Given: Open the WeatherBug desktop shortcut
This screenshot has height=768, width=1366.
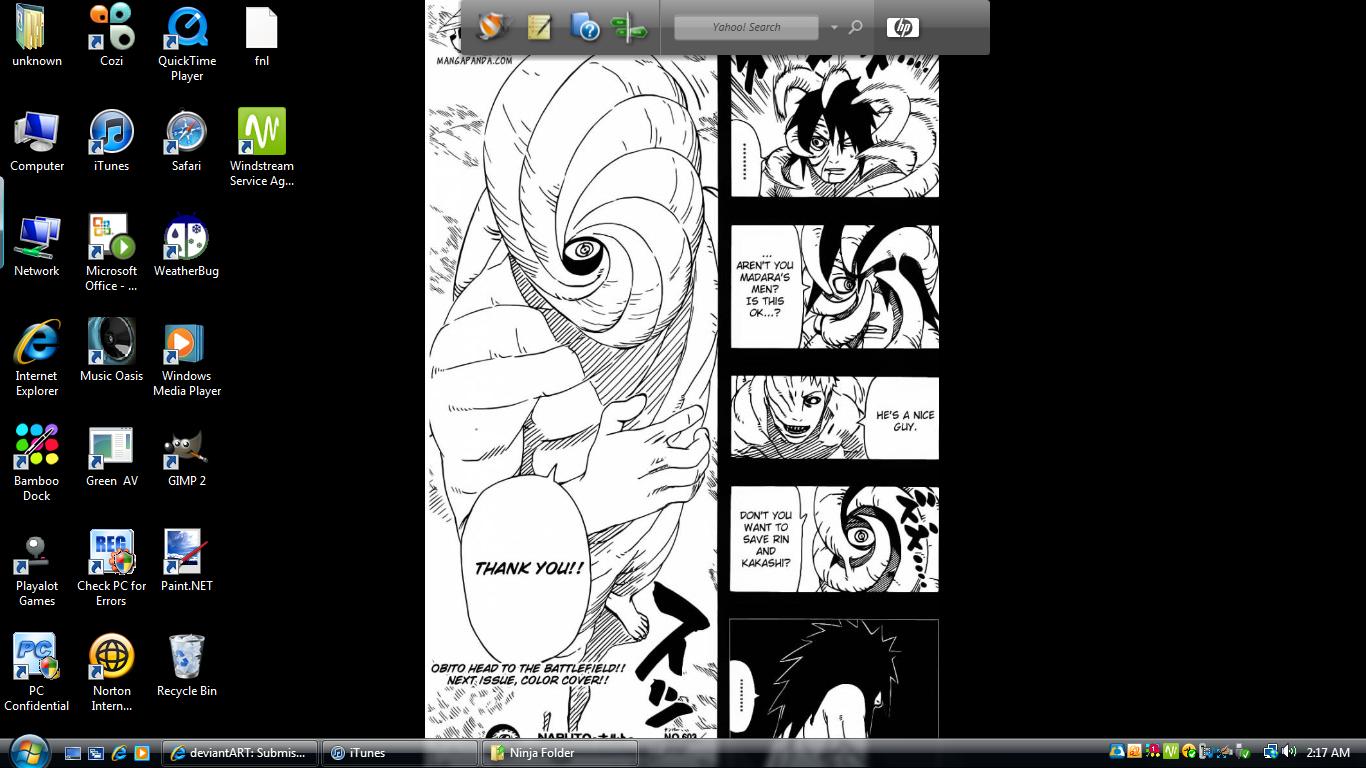Looking at the screenshot, I should 186,247.
